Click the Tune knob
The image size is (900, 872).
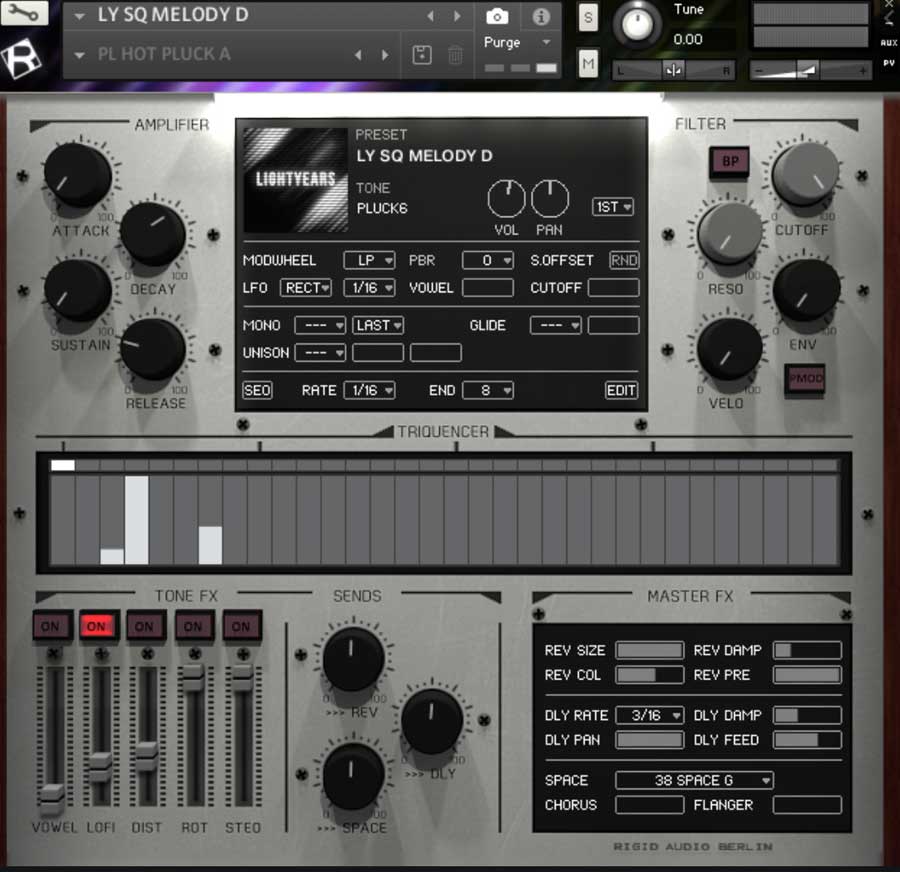pos(637,24)
